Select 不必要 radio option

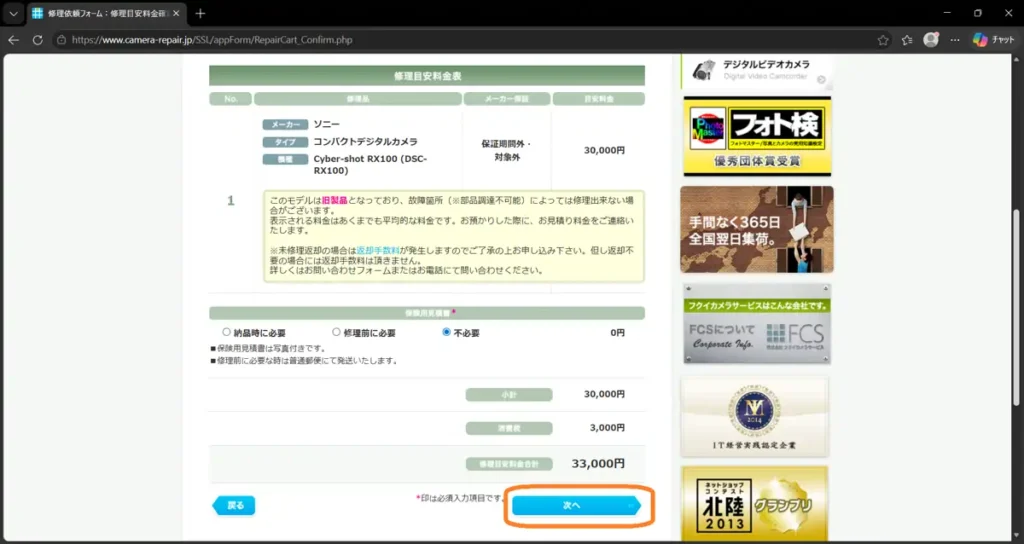tap(447, 332)
